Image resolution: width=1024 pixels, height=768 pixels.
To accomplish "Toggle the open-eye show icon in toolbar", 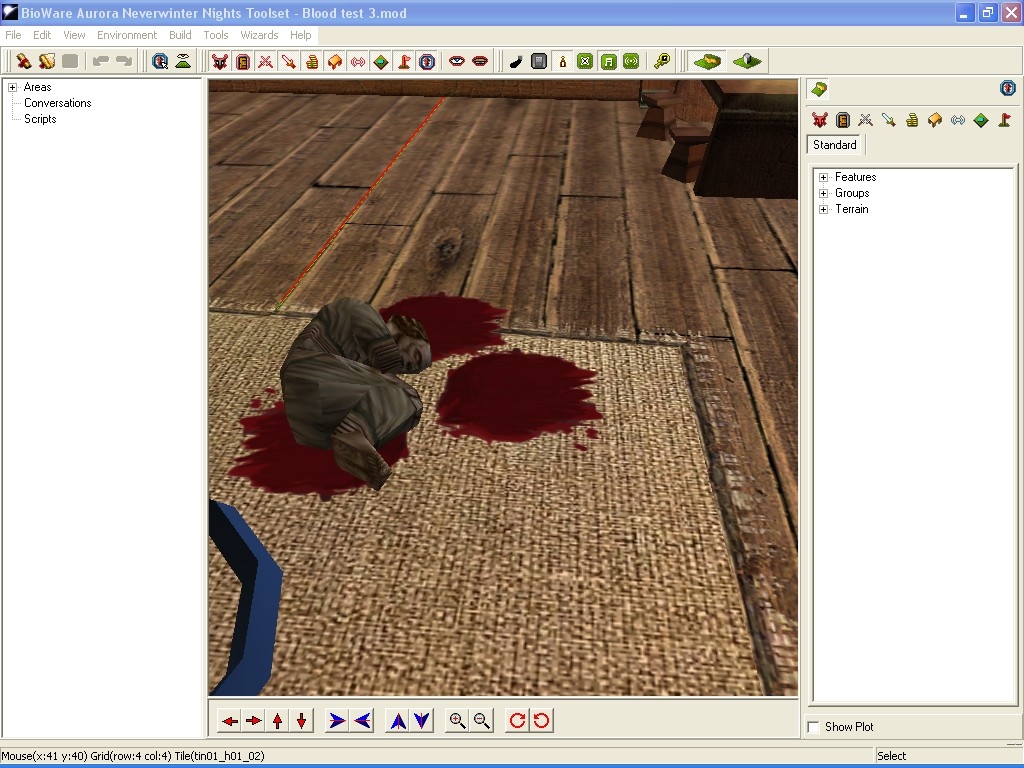I will (x=457, y=61).
